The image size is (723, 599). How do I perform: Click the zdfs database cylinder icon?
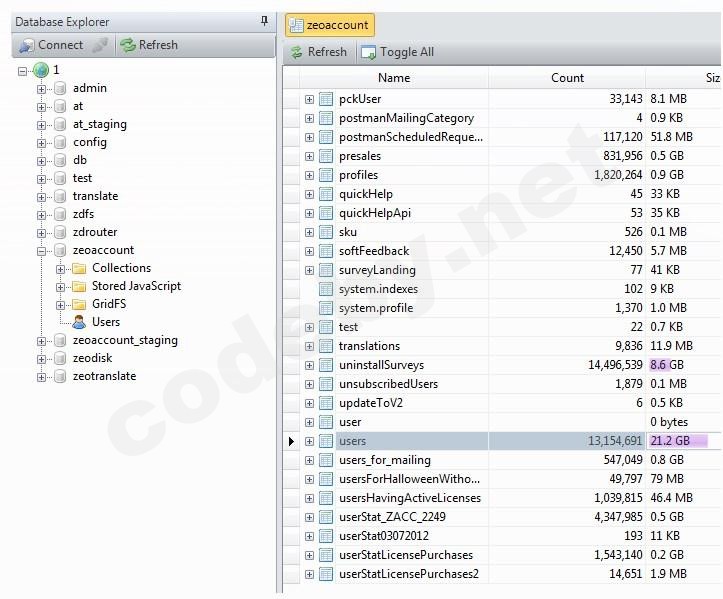[60, 214]
